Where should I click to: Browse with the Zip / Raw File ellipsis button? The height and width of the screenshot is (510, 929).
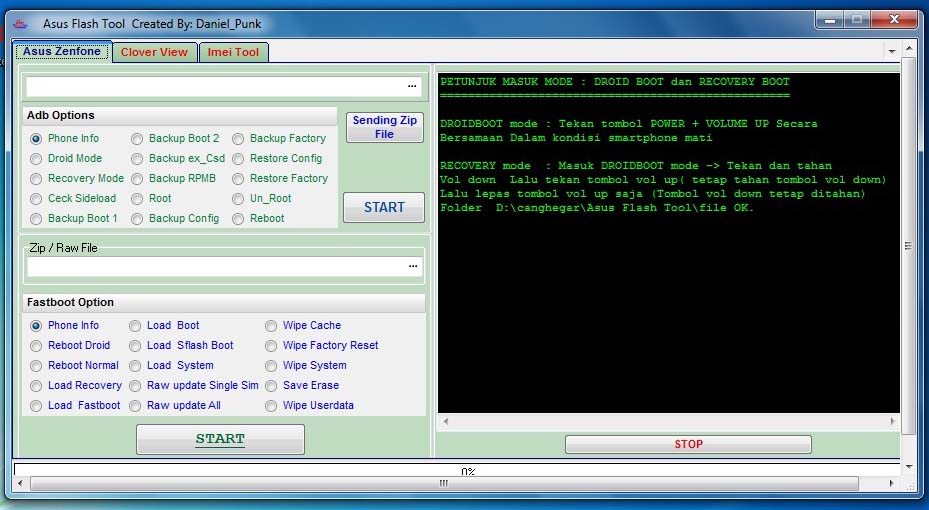point(413,267)
